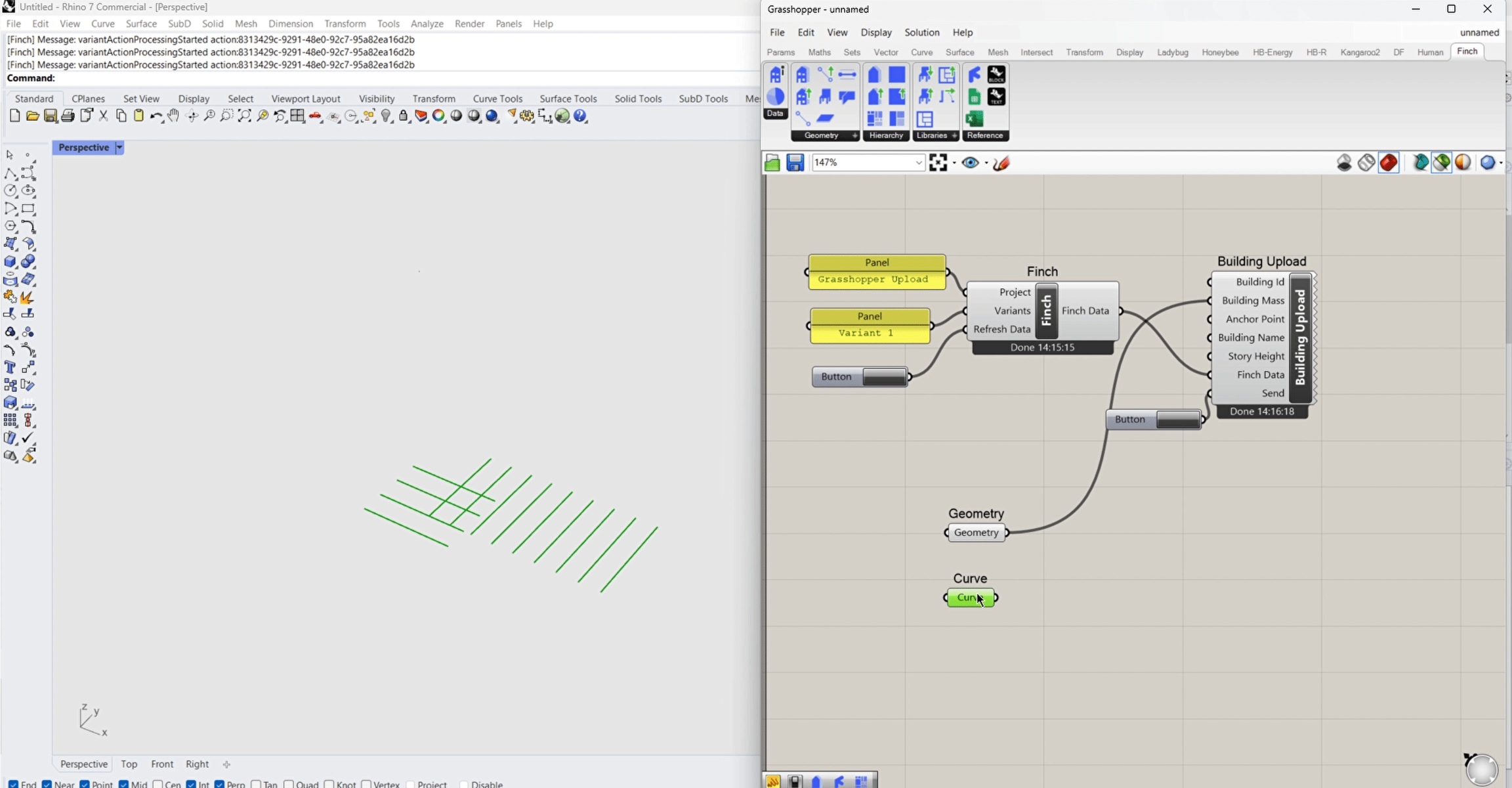Click the sketch tool icon in Grasshopper
The width and height of the screenshot is (1512, 788).
click(1001, 163)
